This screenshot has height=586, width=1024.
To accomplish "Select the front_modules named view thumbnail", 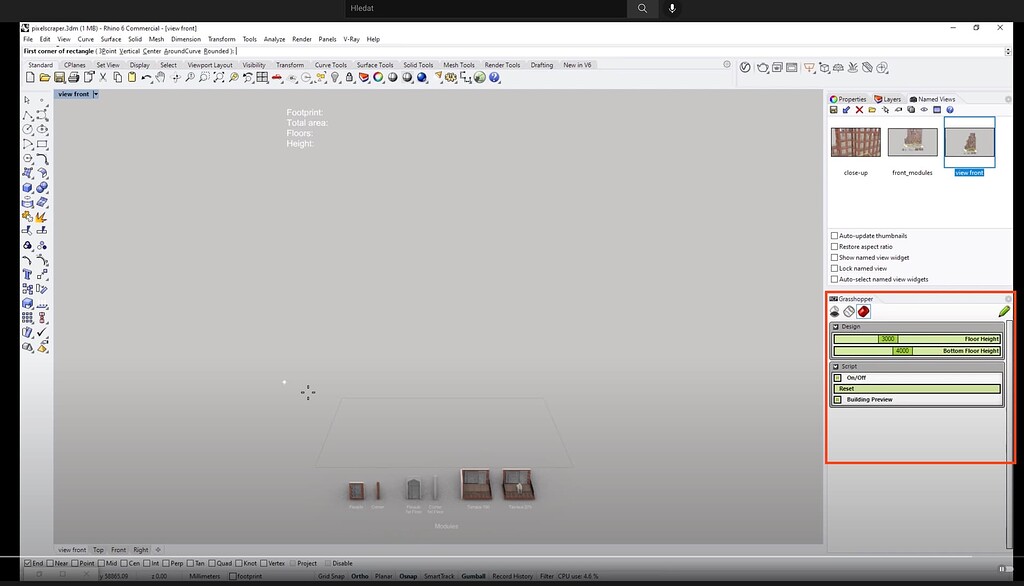I will [x=911, y=142].
